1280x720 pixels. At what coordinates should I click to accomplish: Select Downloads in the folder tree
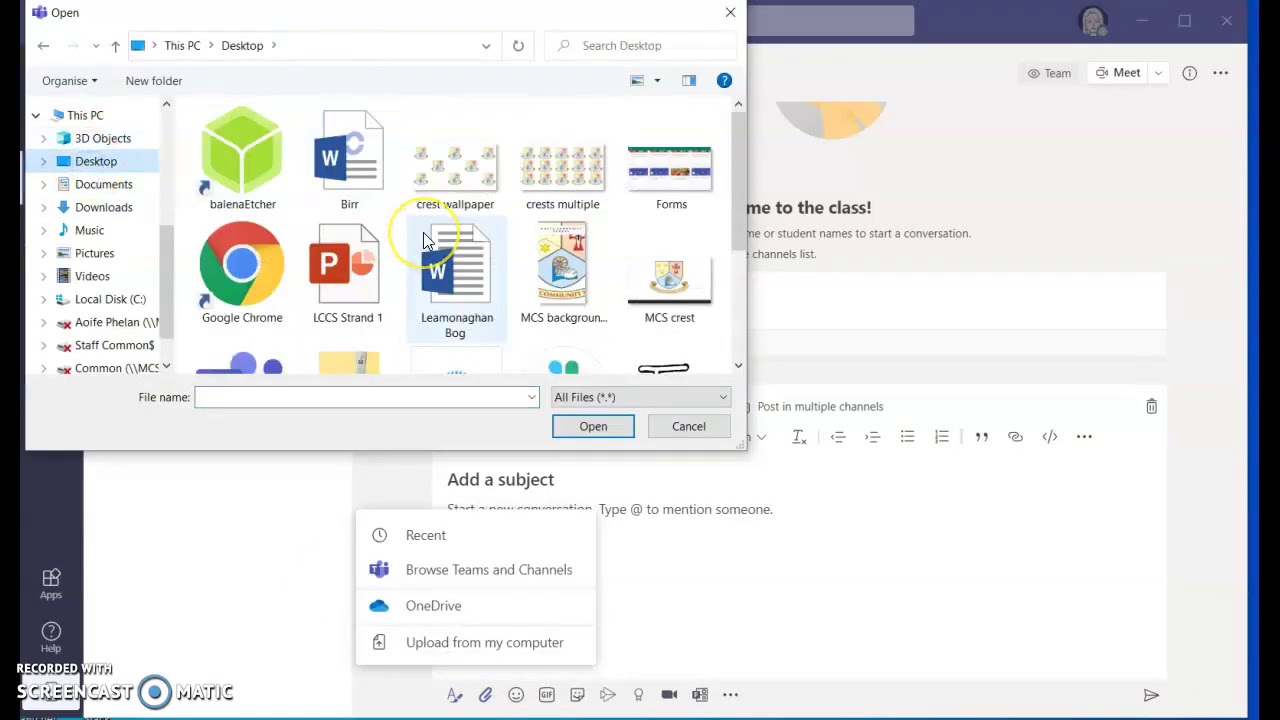point(104,208)
